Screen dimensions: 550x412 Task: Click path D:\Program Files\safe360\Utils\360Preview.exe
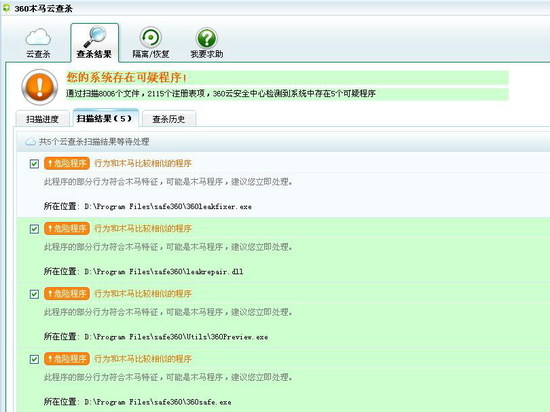pos(176,337)
